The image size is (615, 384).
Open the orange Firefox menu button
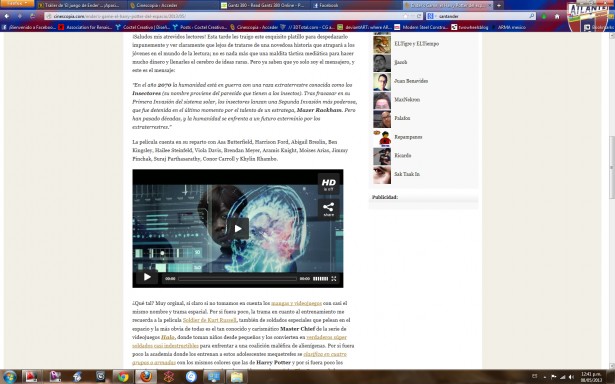17,3
